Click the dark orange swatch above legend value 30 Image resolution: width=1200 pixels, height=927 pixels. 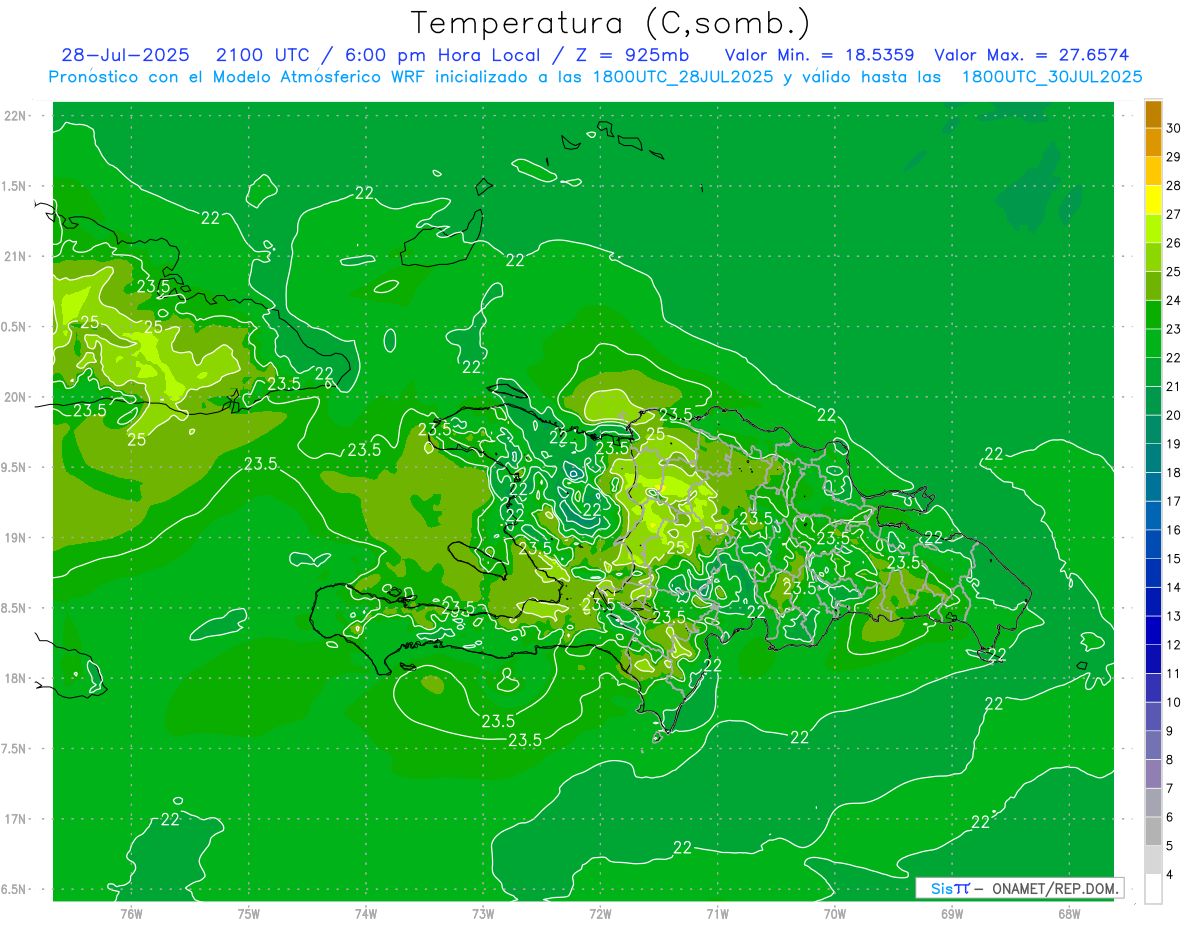[x=1153, y=114]
